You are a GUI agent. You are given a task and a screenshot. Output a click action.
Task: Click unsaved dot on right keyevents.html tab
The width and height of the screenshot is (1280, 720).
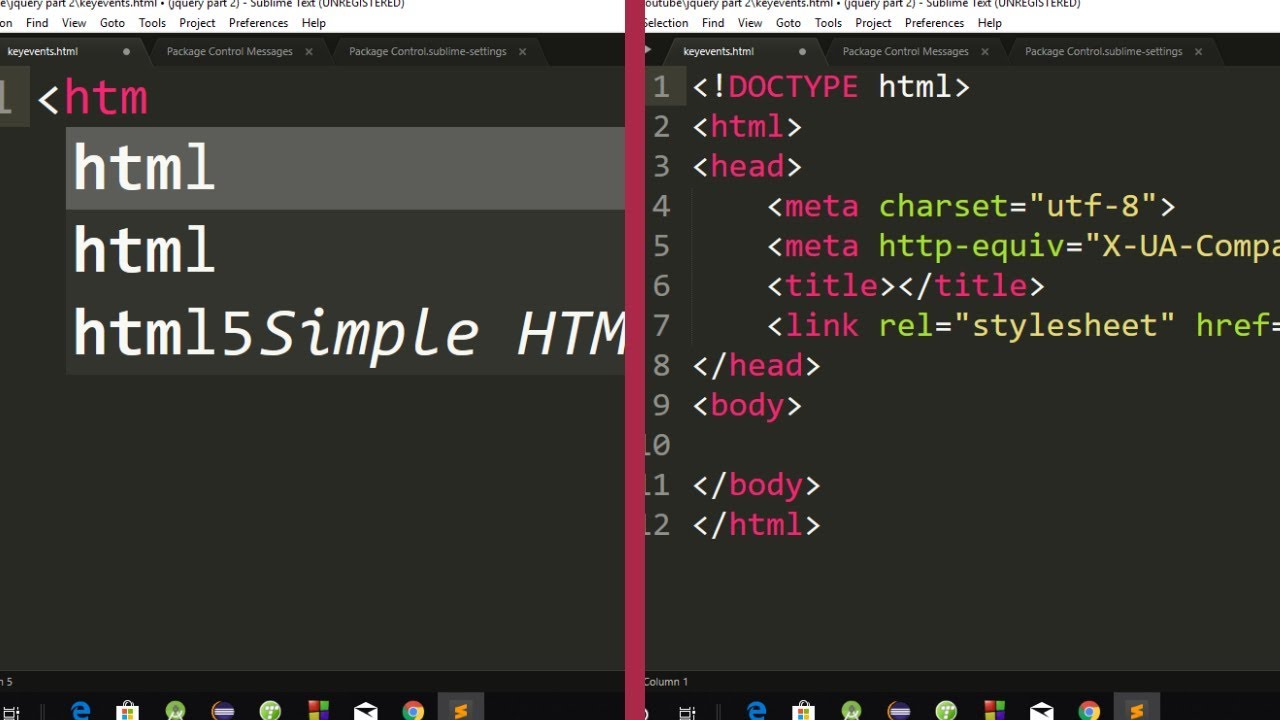coord(802,51)
